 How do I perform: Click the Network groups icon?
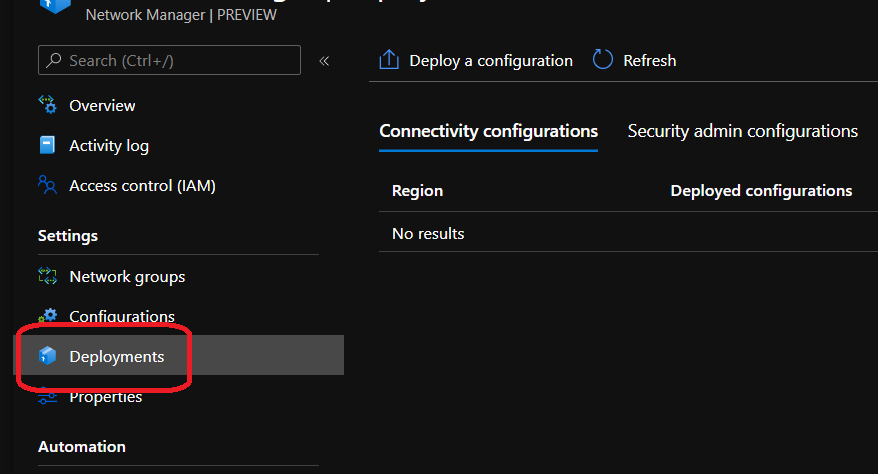point(47,276)
